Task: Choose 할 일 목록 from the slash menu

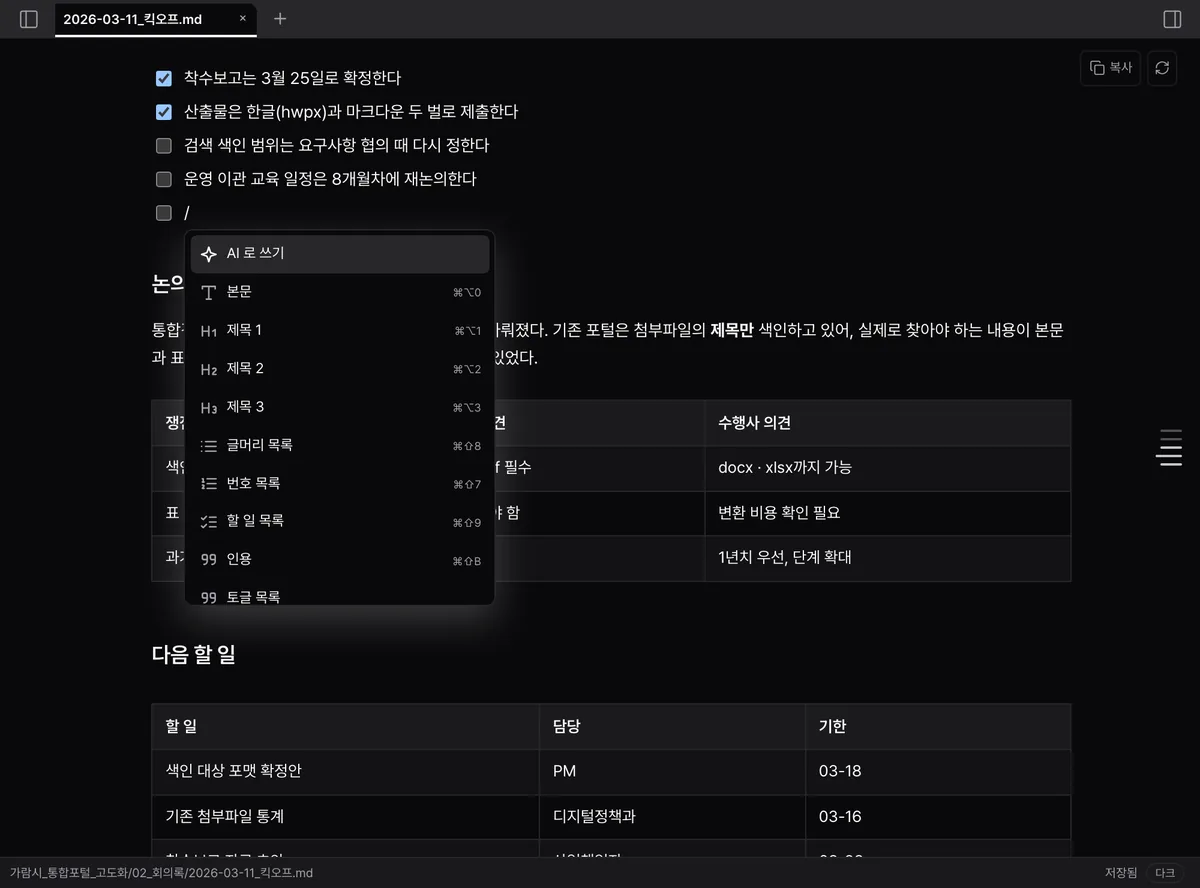Action: click(340, 521)
